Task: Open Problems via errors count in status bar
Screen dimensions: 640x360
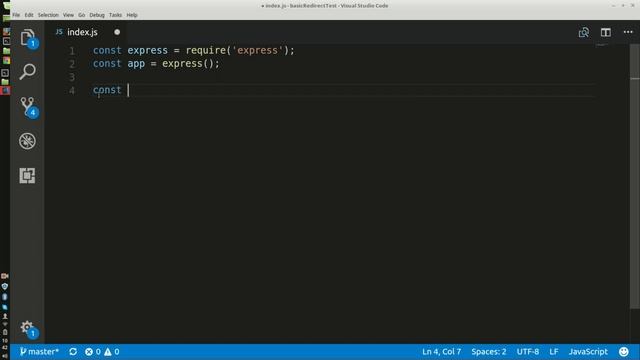Action: click(93, 351)
